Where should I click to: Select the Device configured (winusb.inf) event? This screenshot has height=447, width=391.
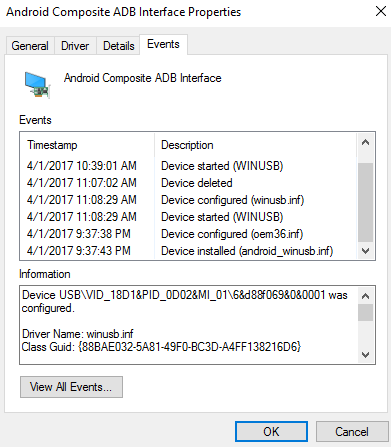pos(189,200)
